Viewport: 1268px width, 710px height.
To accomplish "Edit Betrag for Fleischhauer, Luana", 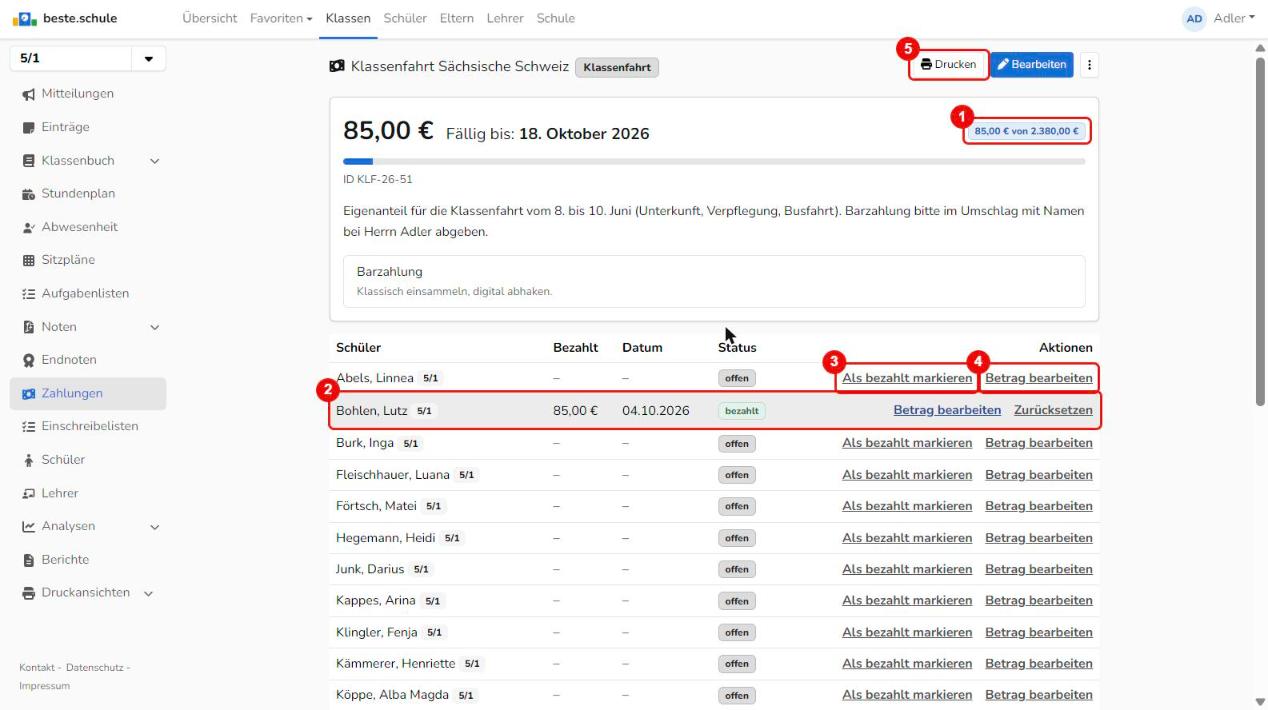I will click(1039, 475).
